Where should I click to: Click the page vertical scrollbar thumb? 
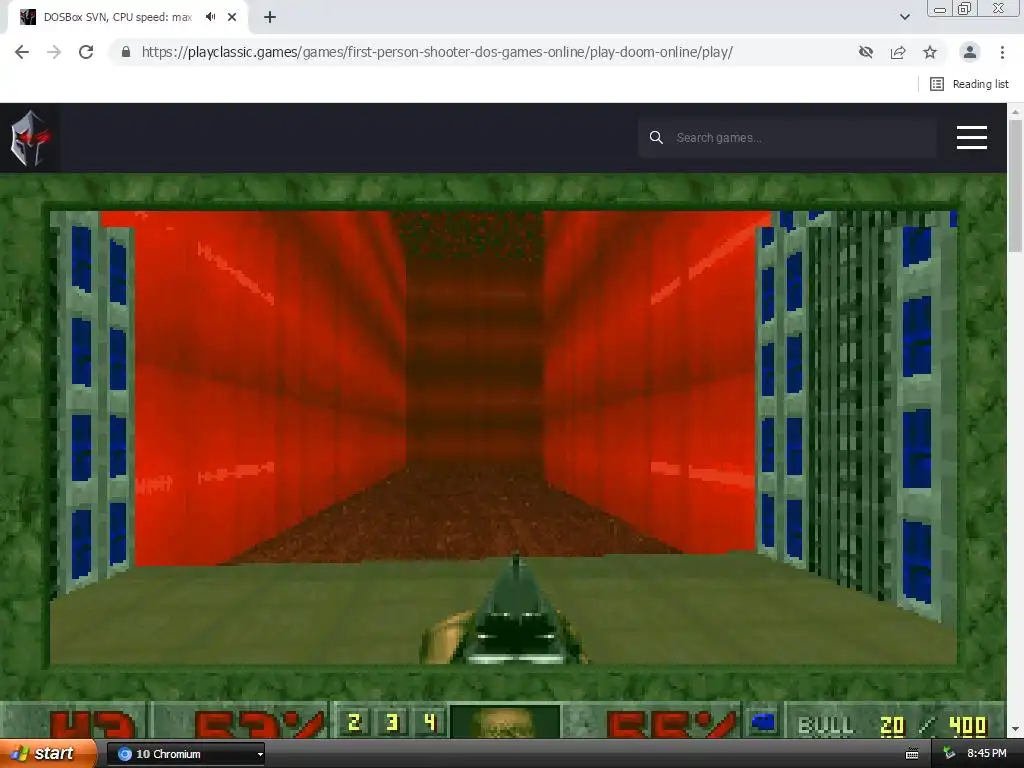[x=1015, y=186]
